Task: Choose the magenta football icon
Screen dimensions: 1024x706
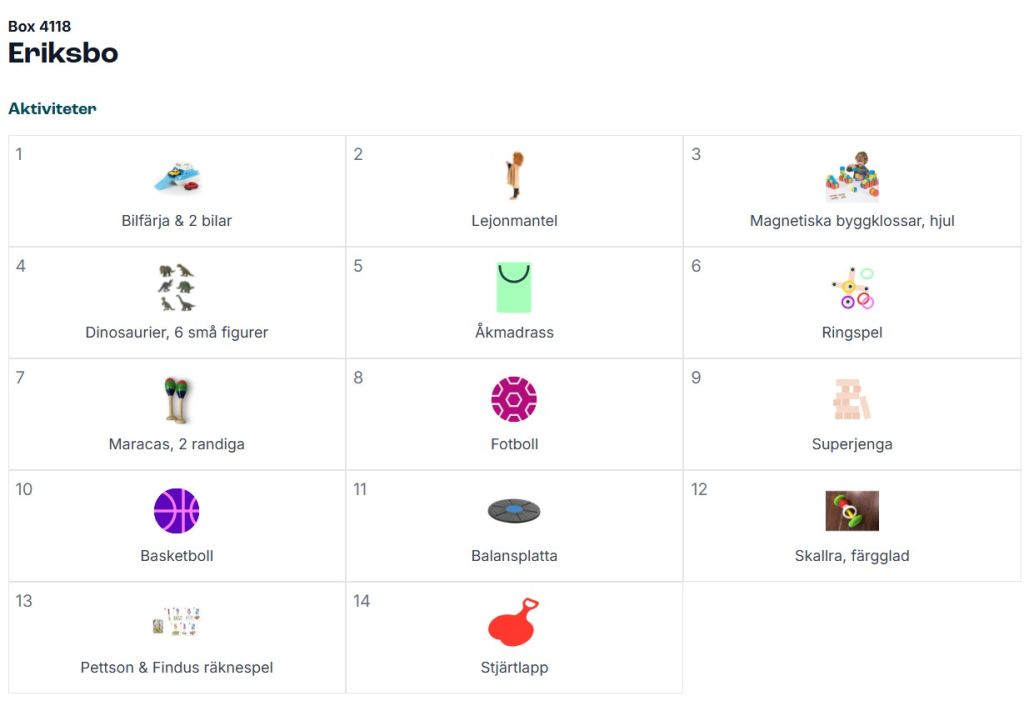Action: 514,400
